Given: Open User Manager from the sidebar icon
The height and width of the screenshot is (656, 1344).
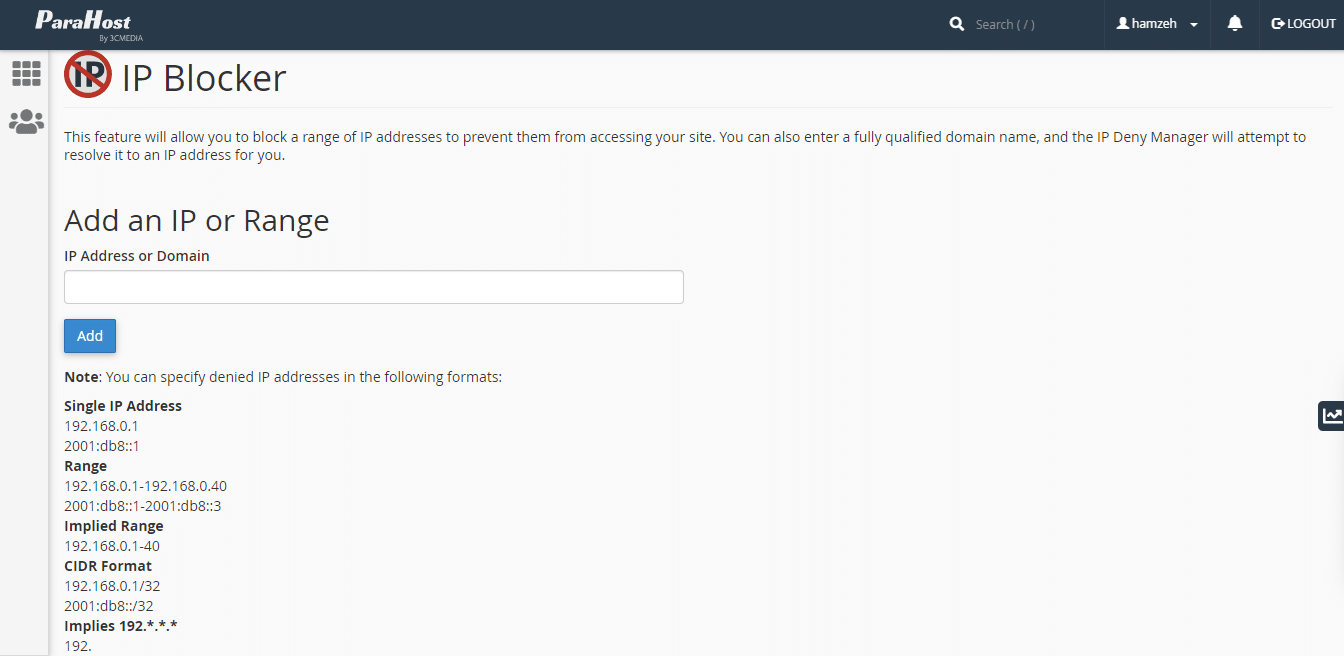Looking at the screenshot, I should pos(26,122).
